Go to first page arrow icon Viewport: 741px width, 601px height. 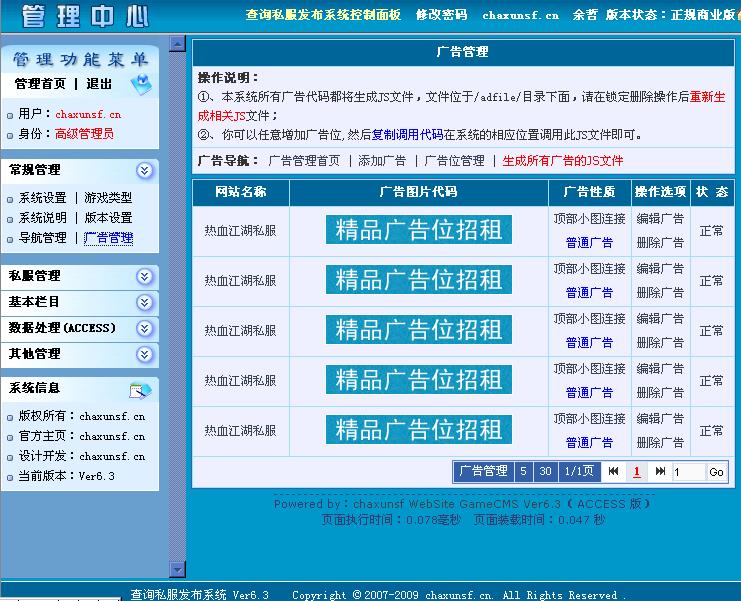point(613,471)
